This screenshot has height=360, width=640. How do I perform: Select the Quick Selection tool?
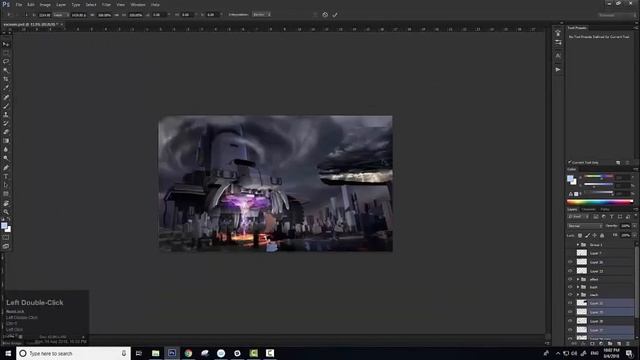pos(6,70)
